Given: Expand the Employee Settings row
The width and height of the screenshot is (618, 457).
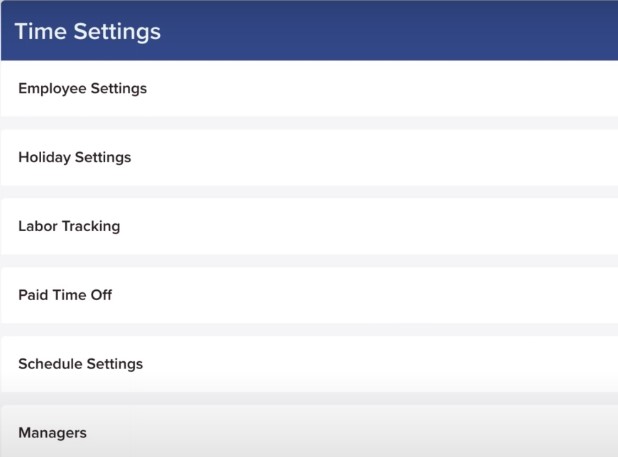Looking at the screenshot, I should (309, 88).
